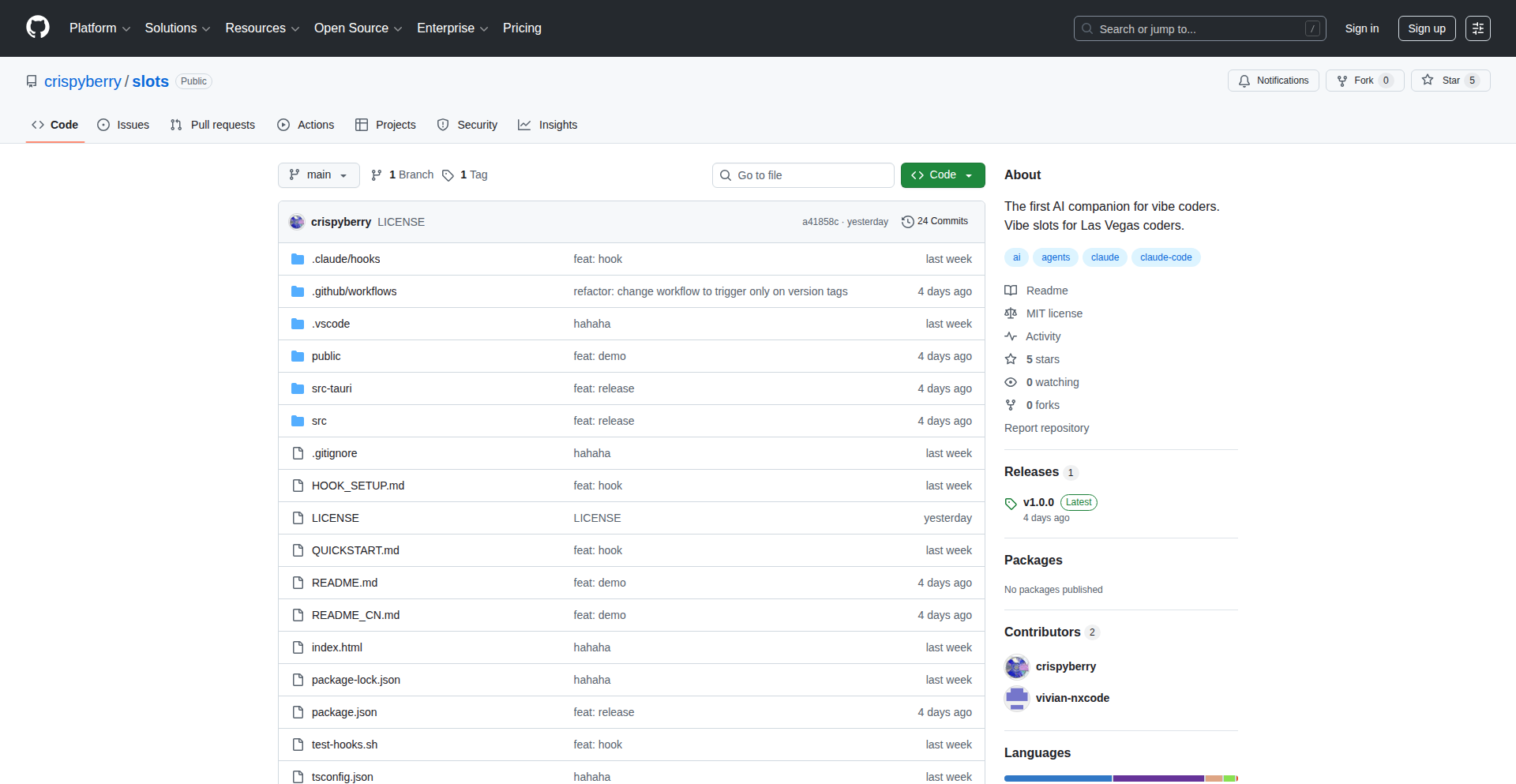Image resolution: width=1516 pixels, height=784 pixels.
Task: Click crispyberry contributor avatar
Action: pyautogui.click(x=1016, y=667)
